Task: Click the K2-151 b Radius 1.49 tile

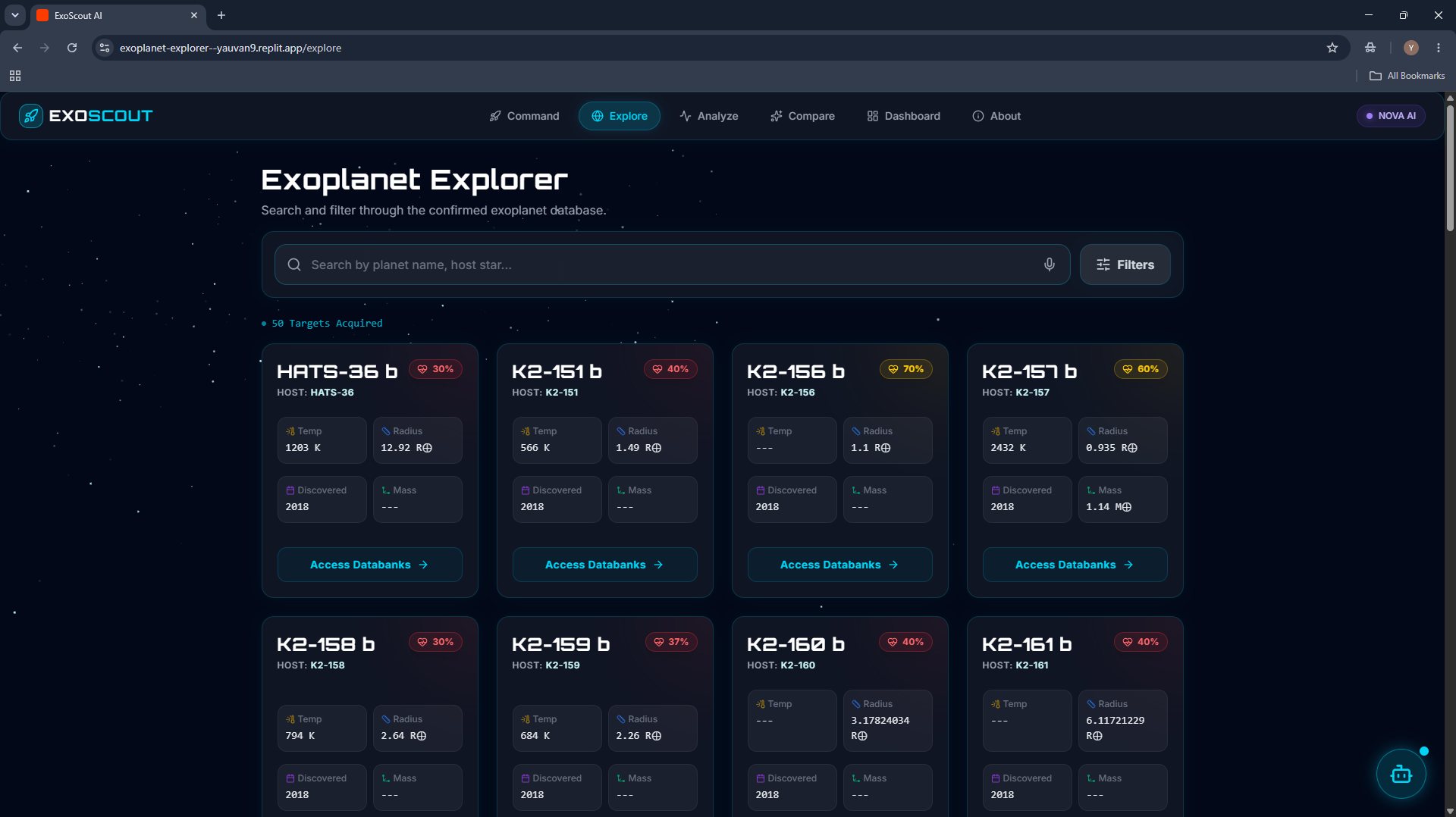Action: (652, 440)
